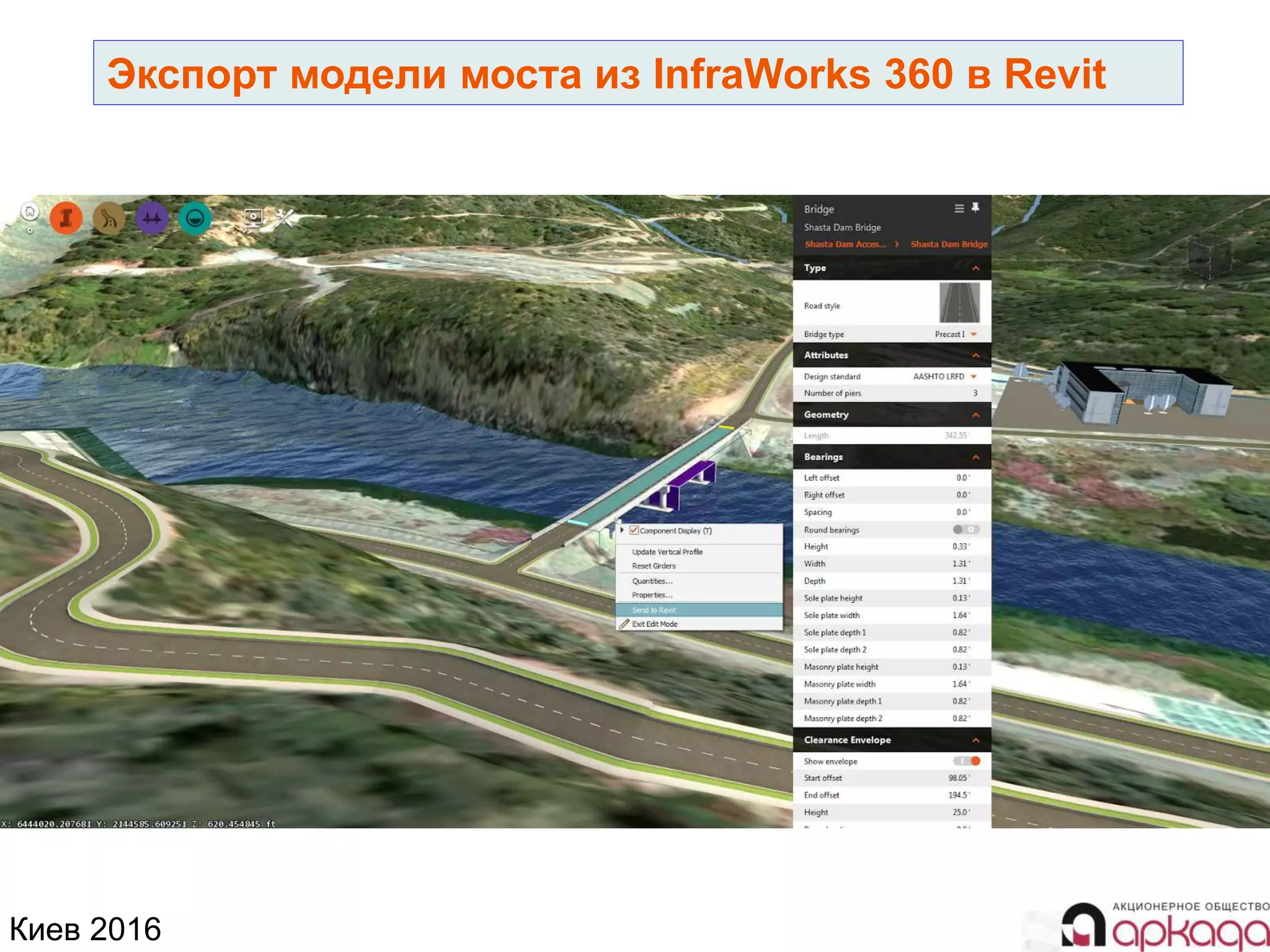Click the Shasta Dam Bridge name text

tap(842, 227)
